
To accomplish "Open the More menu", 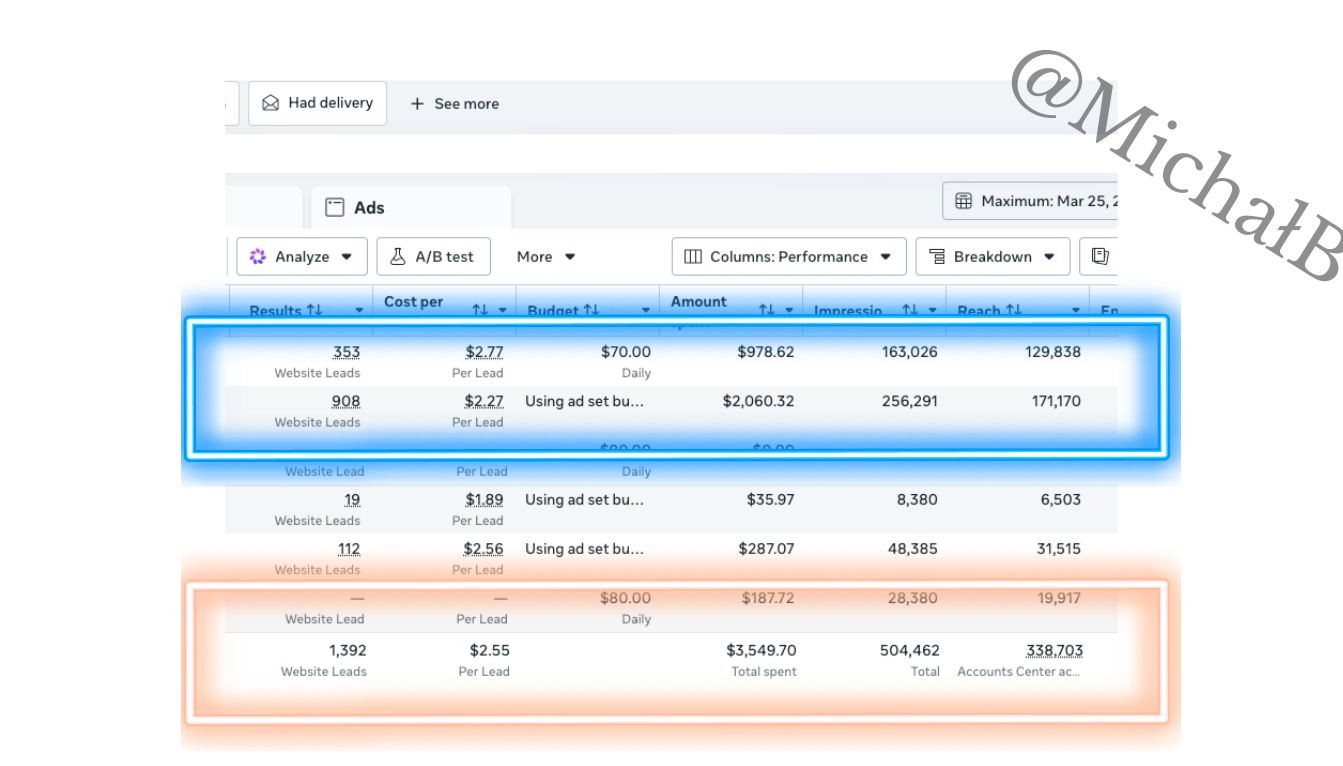I will [x=546, y=257].
